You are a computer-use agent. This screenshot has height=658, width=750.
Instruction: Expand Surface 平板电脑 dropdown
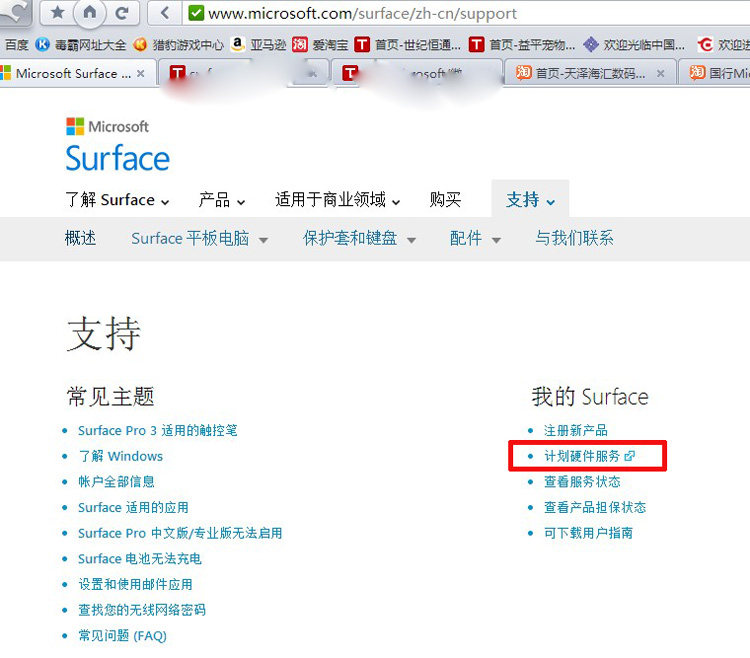[199, 238]
